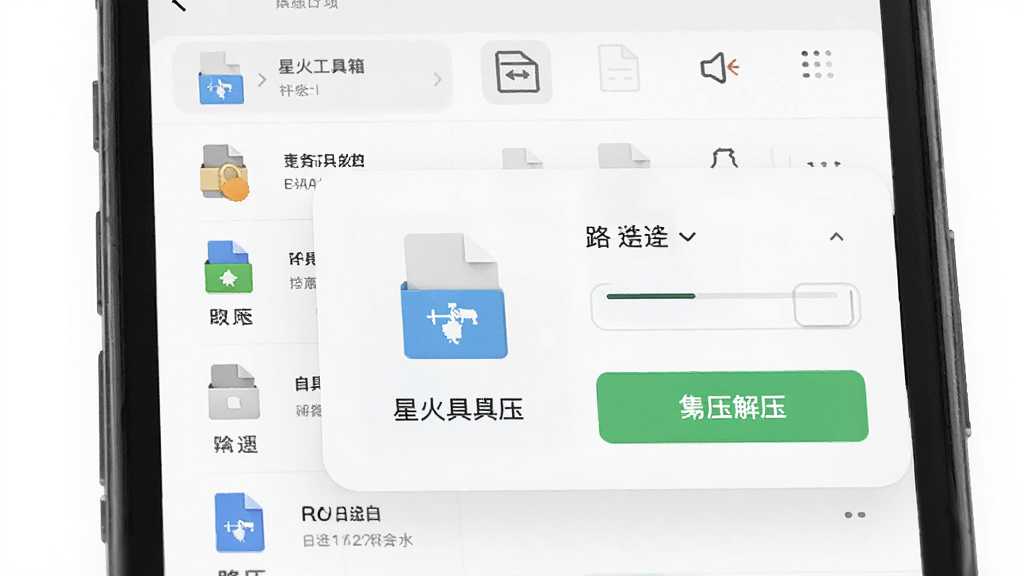
Task: Click the square slider handle in the popup
Action: tap(824, 305)
